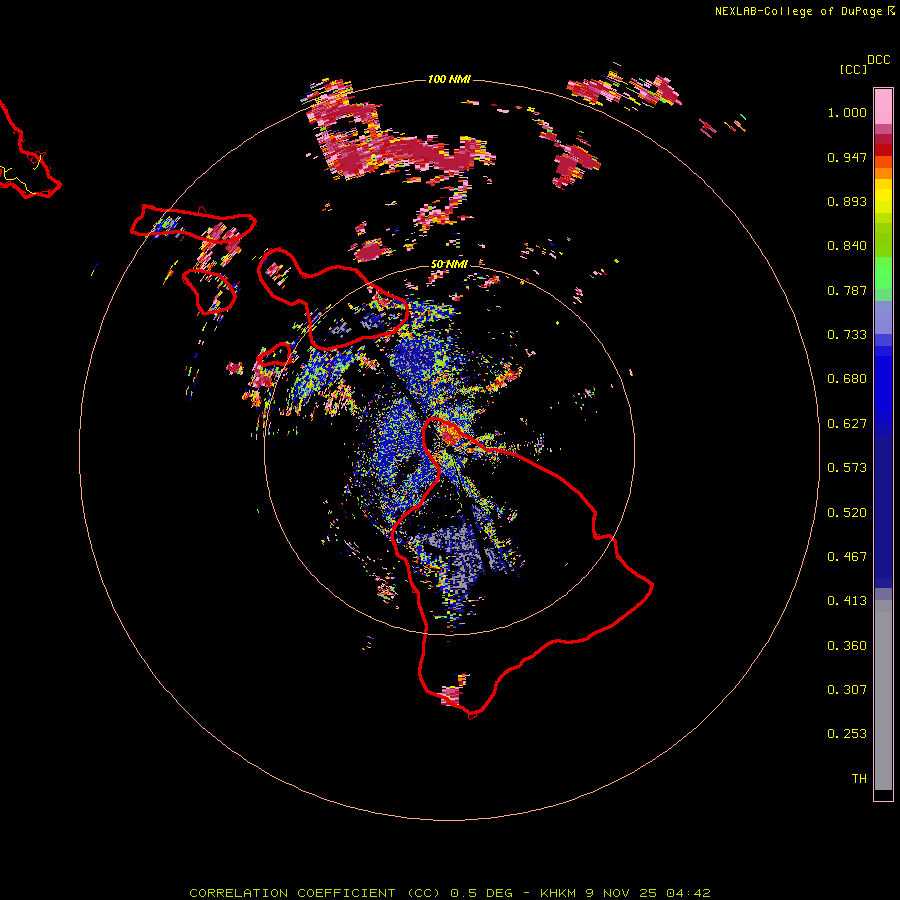Click the 1.000 value on the color scale

click(x=847, y=112)
